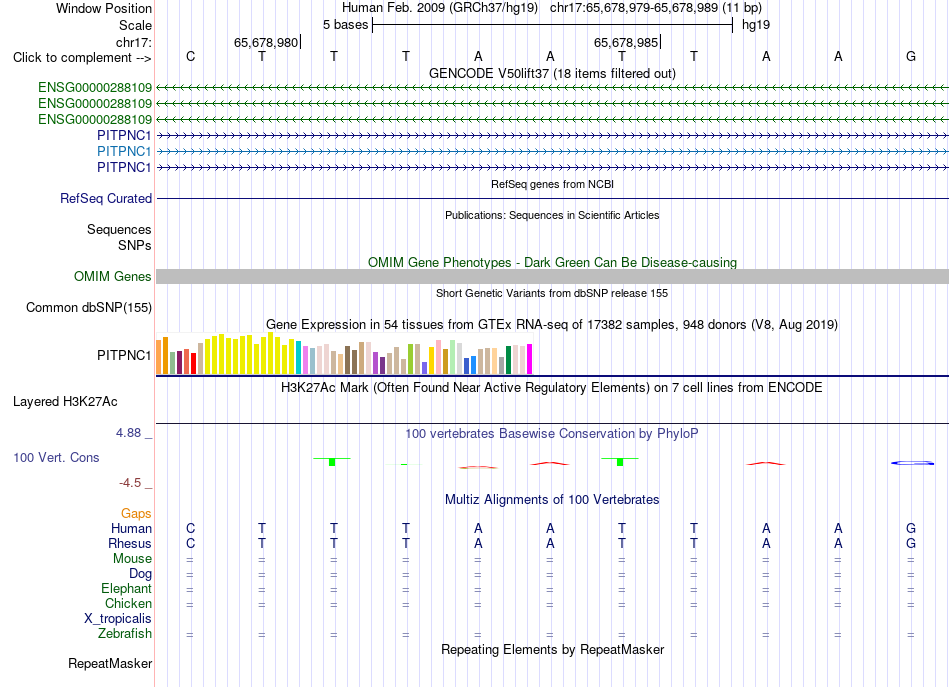This screenshot has width=950, height=687.
Task: Click the Sequences track label
Action: click(x=119, y=229)
